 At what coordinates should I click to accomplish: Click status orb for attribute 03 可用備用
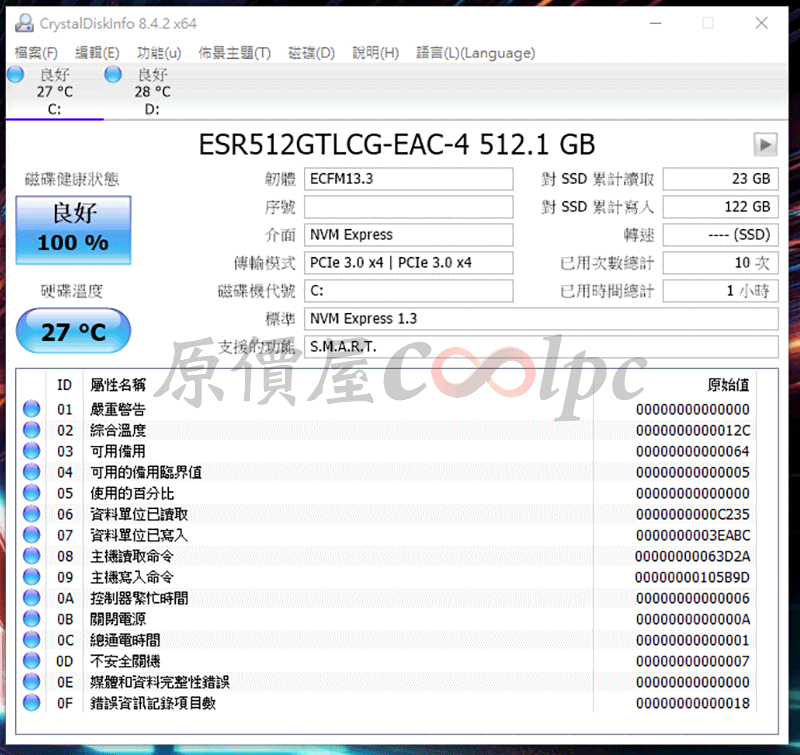click(32, 451)
